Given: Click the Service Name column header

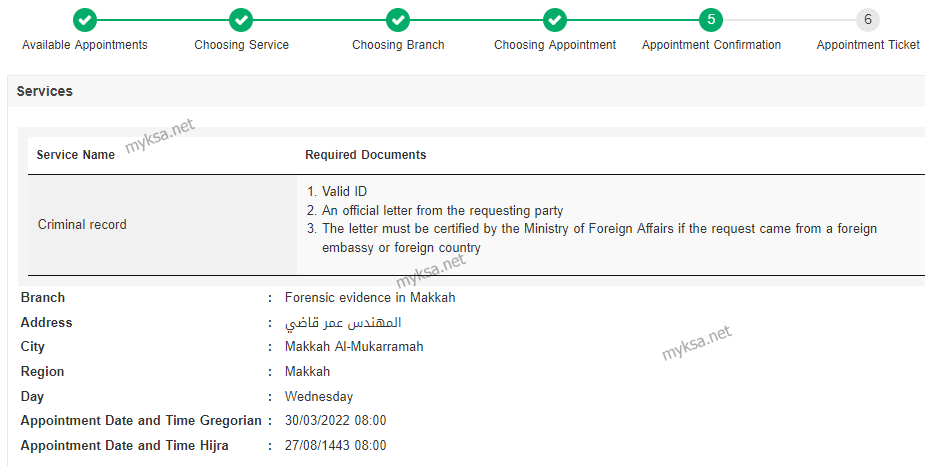Looking at the screenshot, I should [76, 155].
